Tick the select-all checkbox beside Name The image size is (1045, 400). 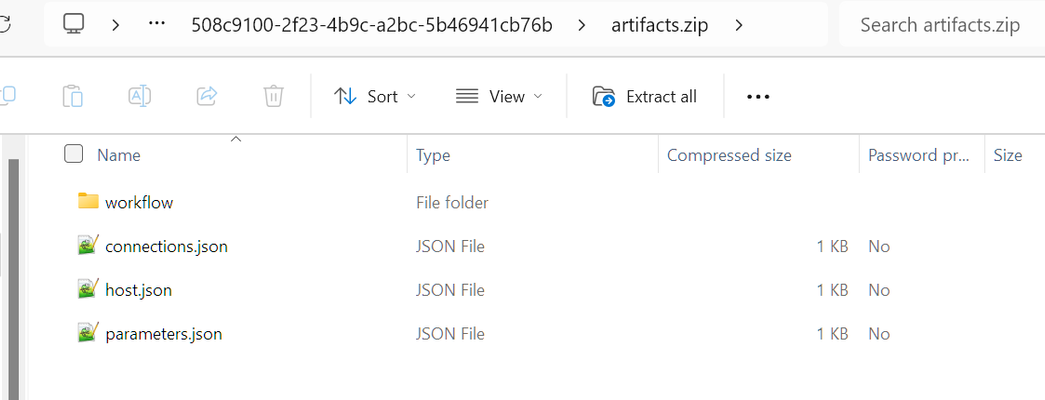pyautogui.click(x=73, y=155)
